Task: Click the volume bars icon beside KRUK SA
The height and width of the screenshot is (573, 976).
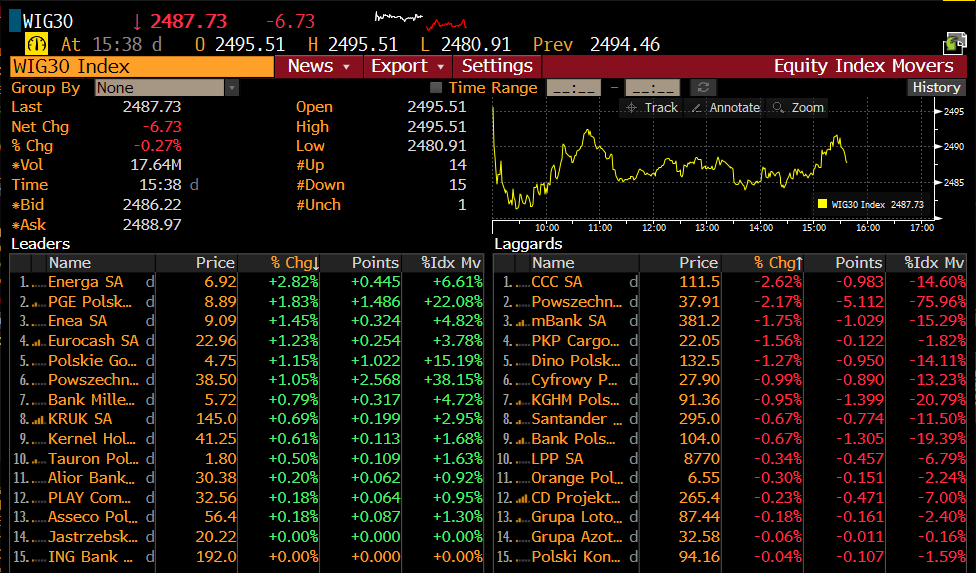Action: pyautogui.click(x=39, y=420)
